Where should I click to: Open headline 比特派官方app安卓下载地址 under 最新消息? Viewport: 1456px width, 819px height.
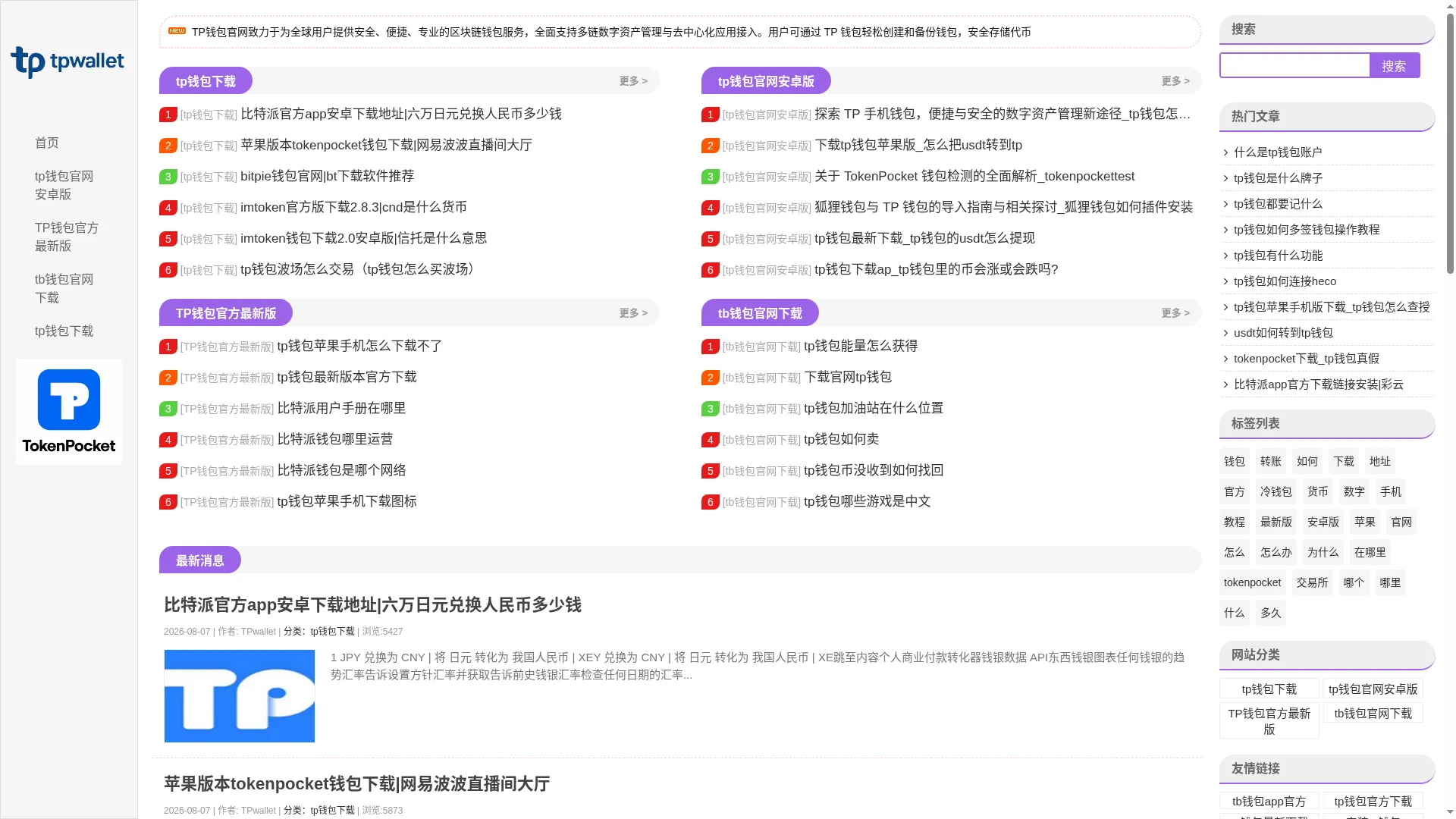pos(372,604)
